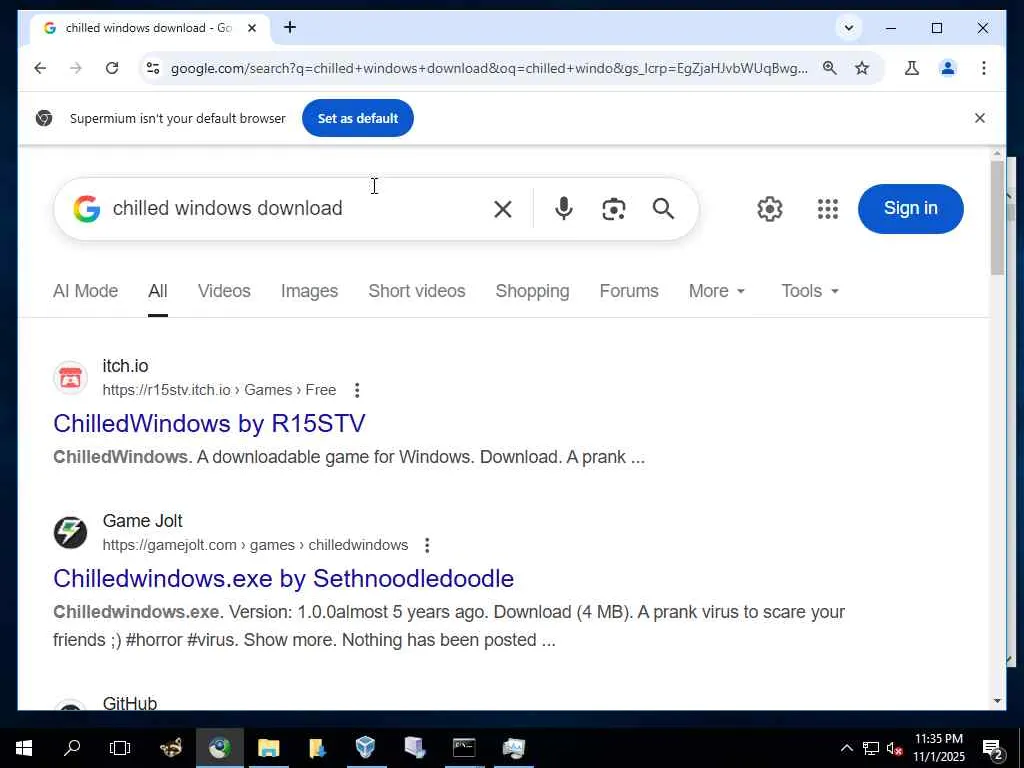
Task: Open the Windows Start menu
Action: pos(24,748)
